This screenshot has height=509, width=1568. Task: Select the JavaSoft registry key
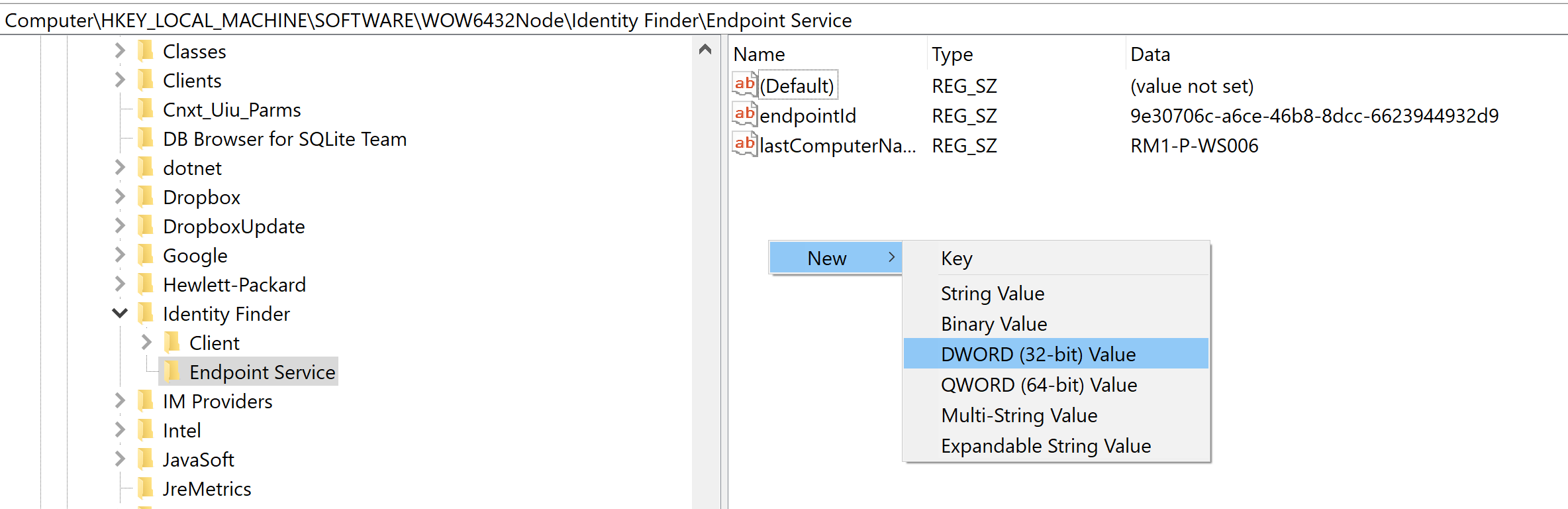click(x=198, y=459)
